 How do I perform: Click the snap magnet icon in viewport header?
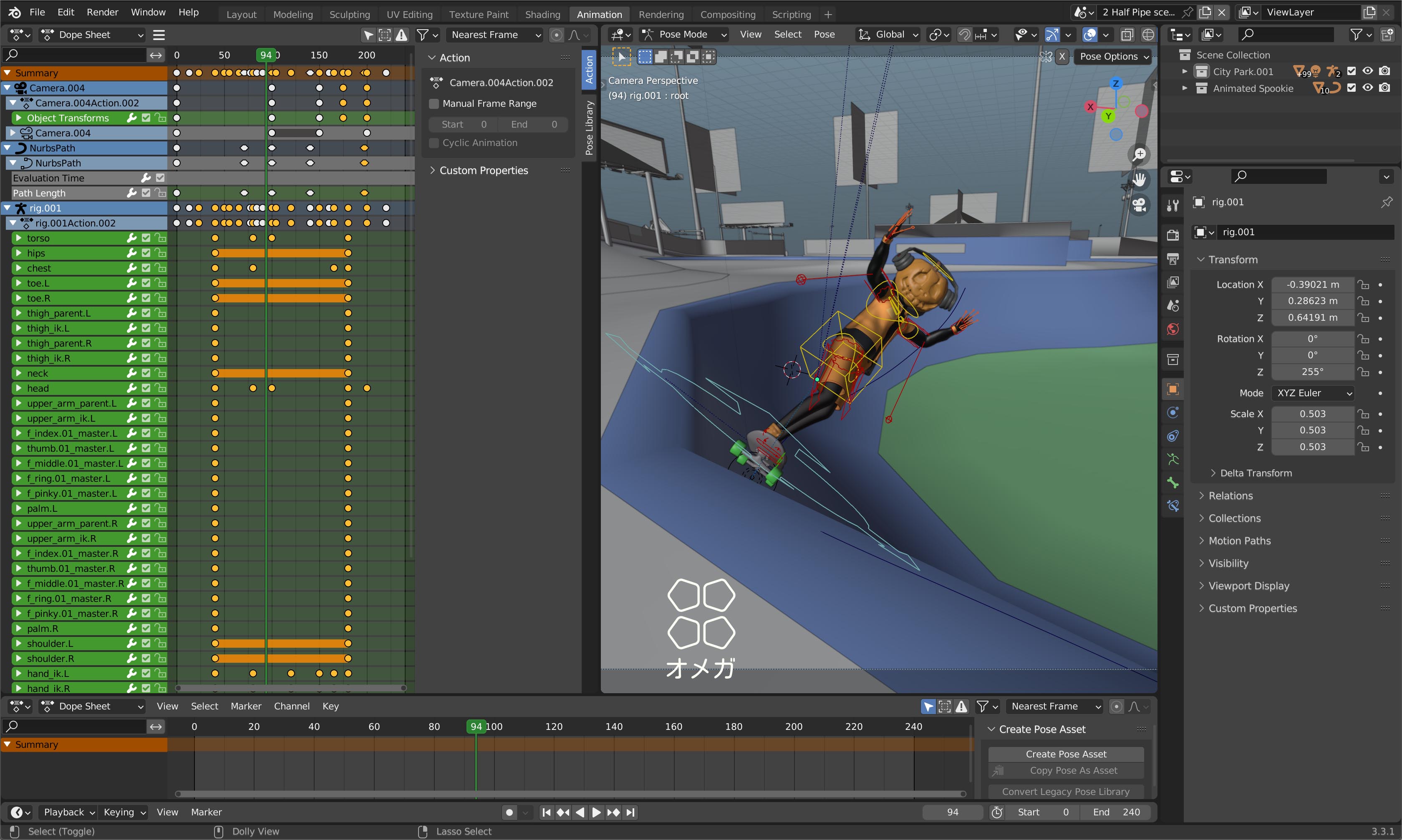(x=964, y=35)
